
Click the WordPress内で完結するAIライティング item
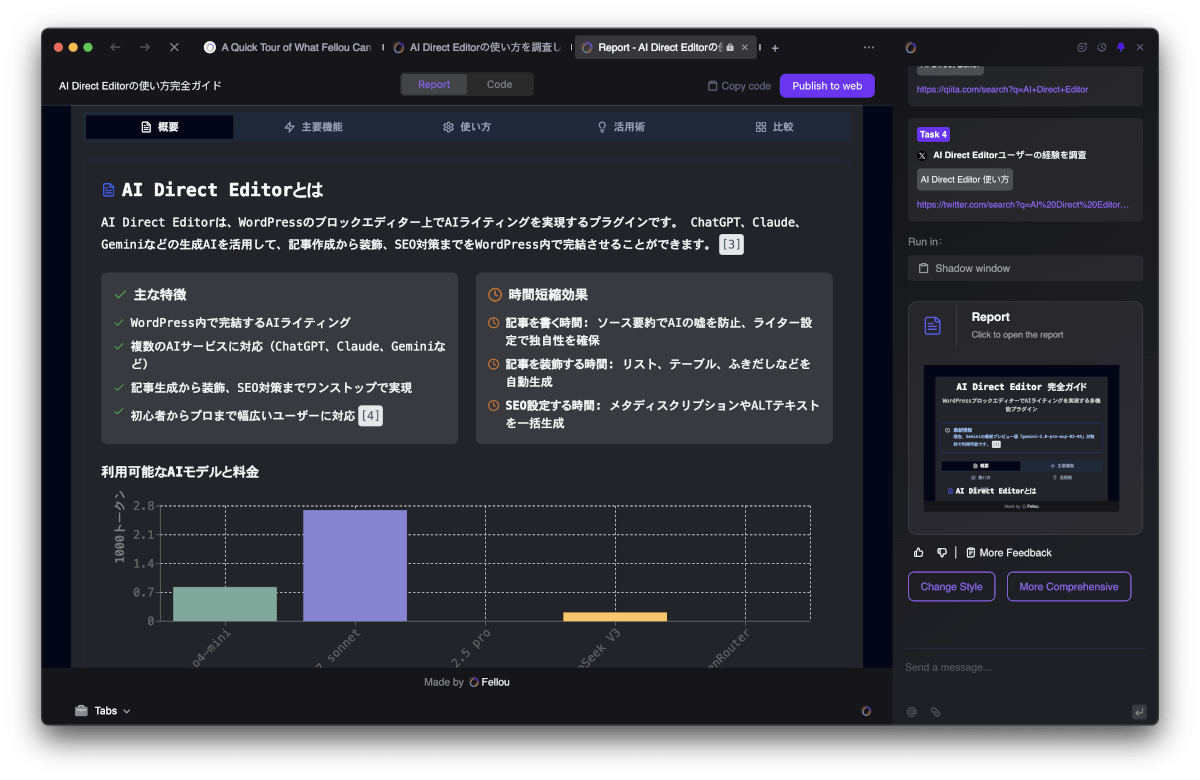(240, 323)
